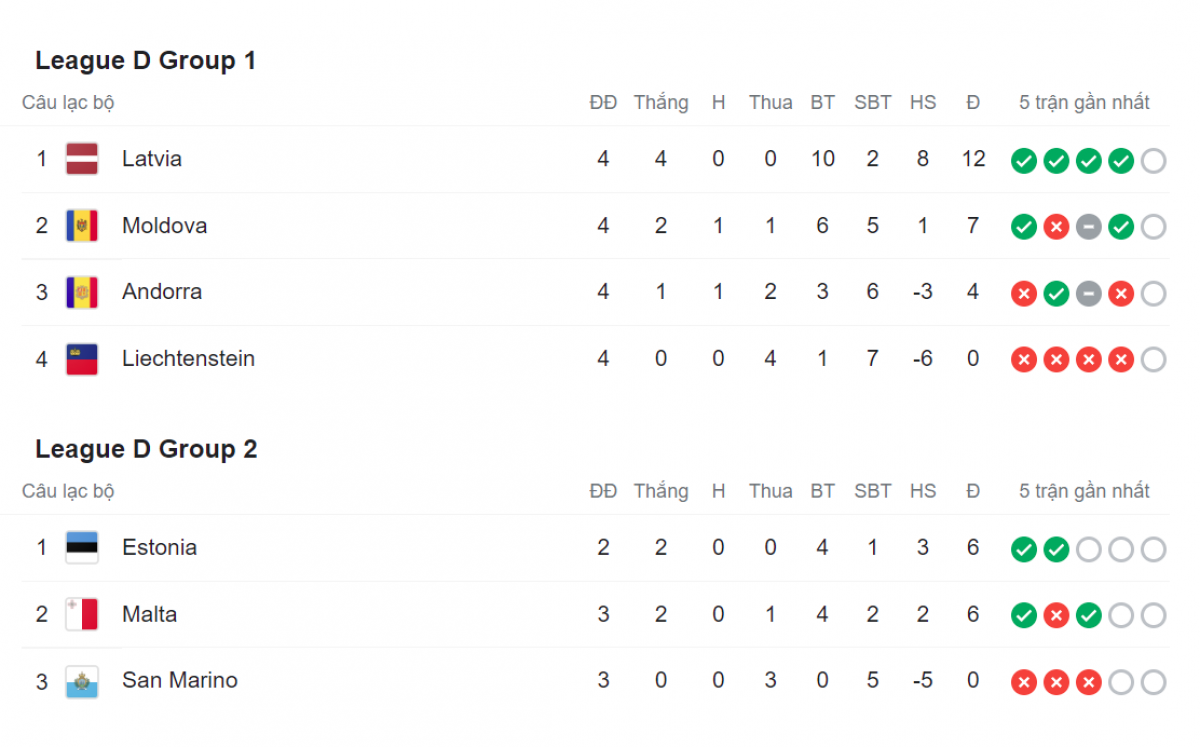The height and width of the screenshot is (747, 1200).
Task: Click the Liechtenstein flag icon
Action: pyautogui.click(x=82, y=359)
